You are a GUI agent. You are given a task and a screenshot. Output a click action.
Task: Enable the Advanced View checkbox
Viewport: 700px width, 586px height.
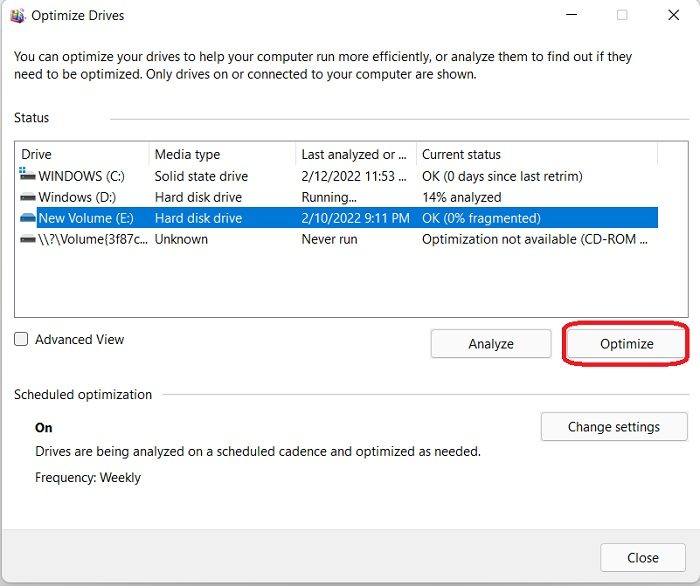[x=22, y=340]
